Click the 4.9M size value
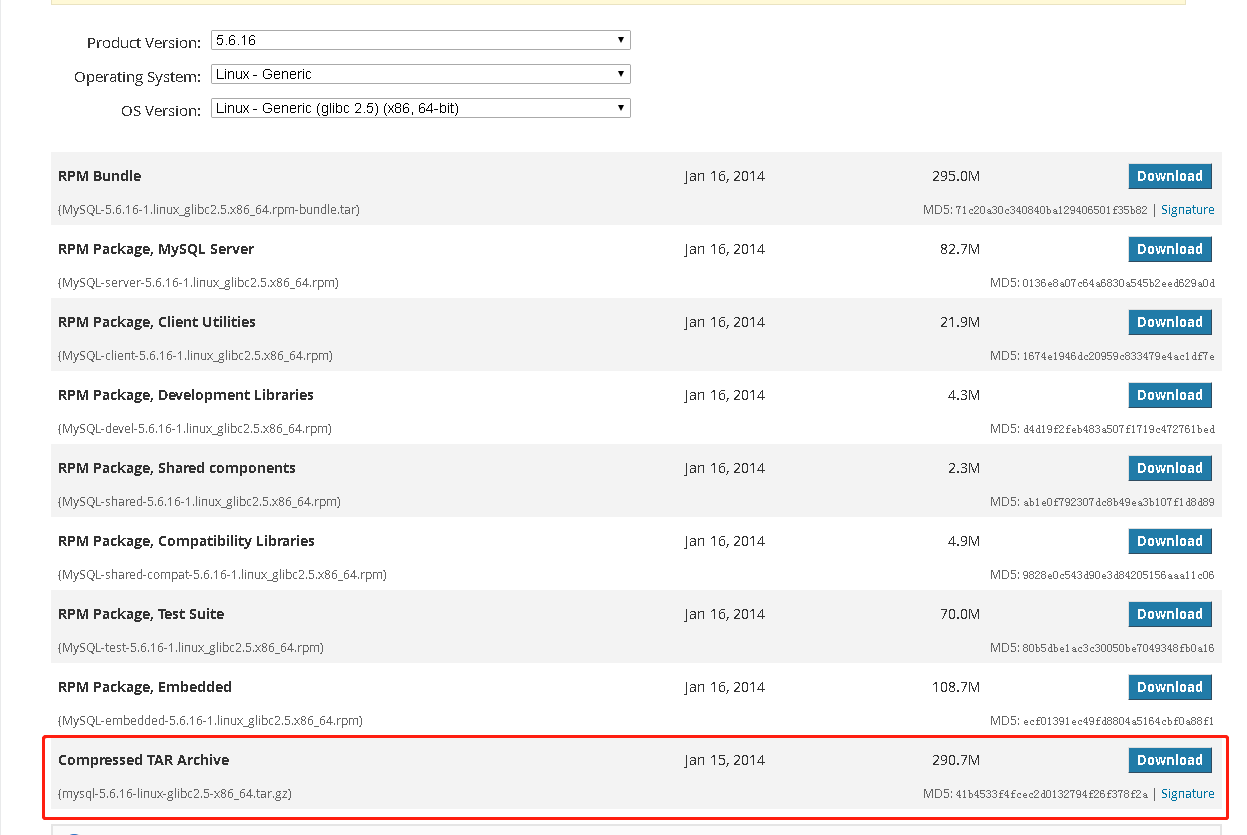1247x835 pixels. [964, 541]
